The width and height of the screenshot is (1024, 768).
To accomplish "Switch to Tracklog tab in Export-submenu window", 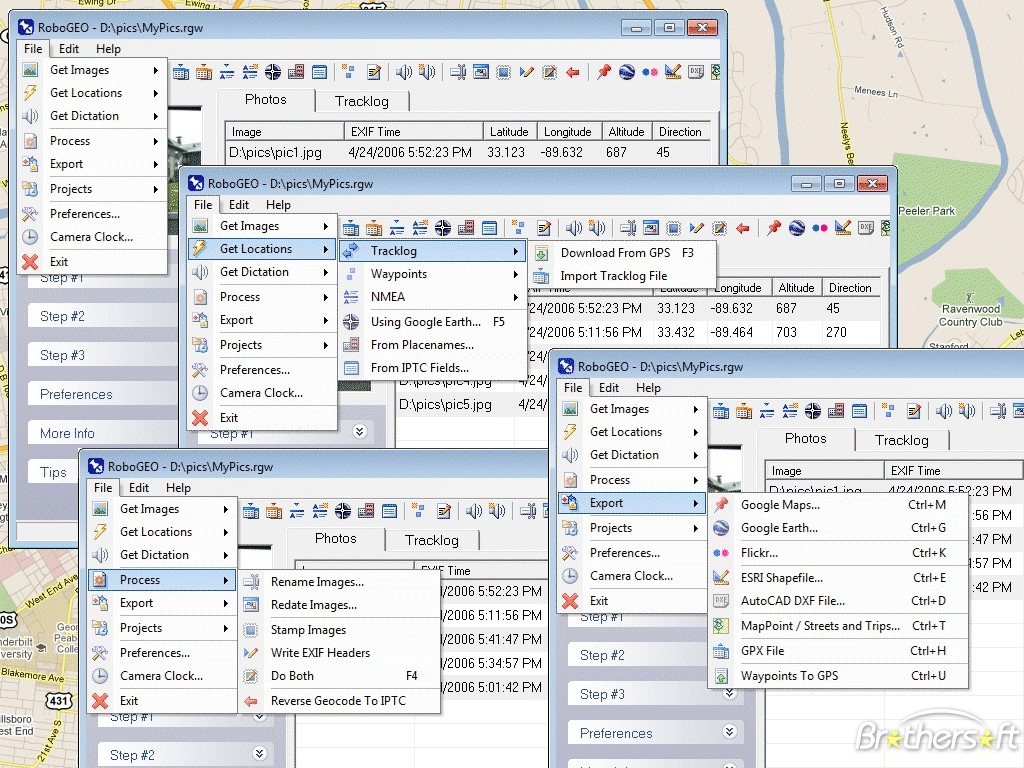I will point(902,440).
